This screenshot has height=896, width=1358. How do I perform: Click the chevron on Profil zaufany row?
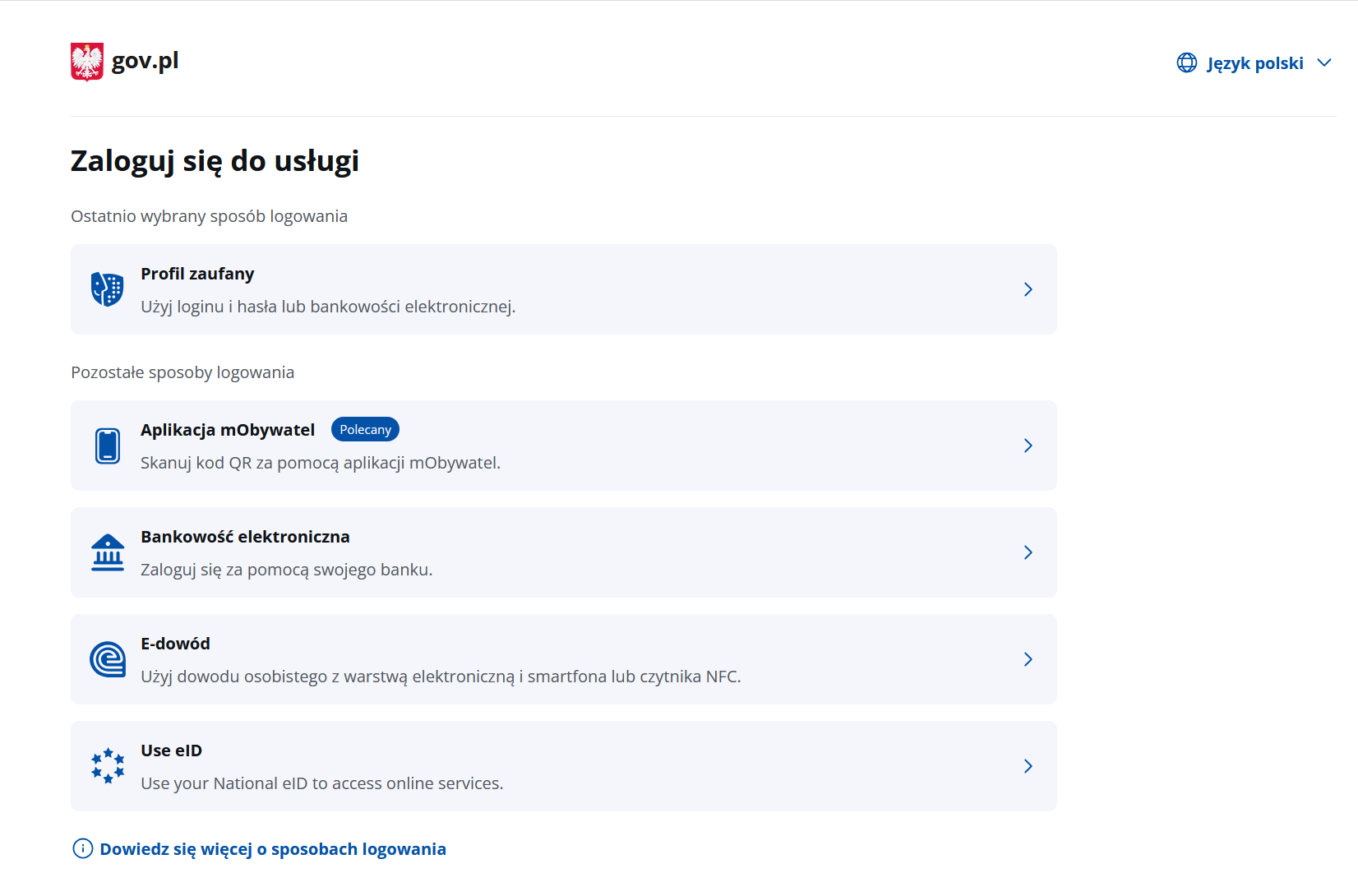[1028, 289]
